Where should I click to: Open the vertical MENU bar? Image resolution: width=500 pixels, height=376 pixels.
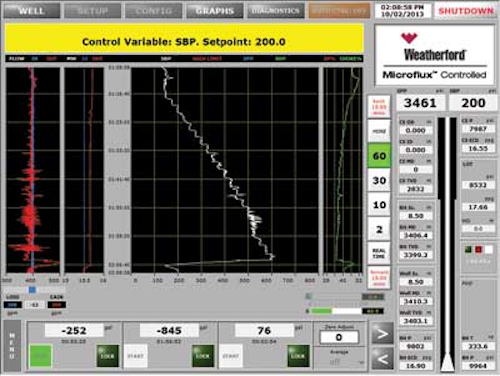12,346
